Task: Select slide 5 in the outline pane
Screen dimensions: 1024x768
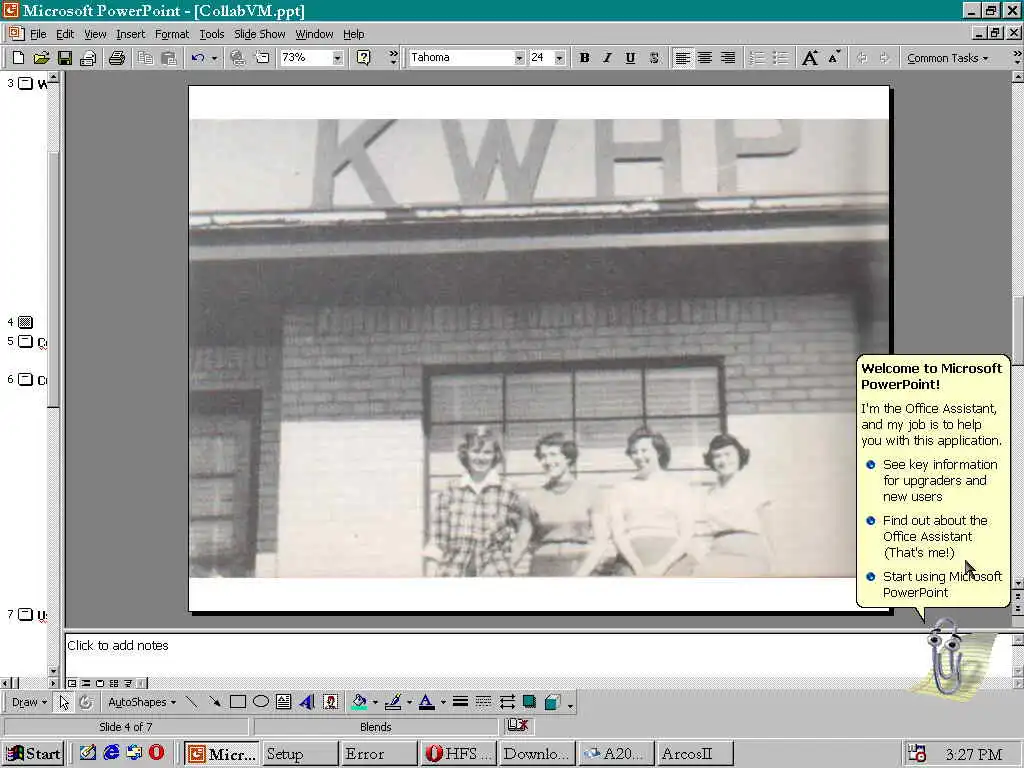Action: coord(25,342)
